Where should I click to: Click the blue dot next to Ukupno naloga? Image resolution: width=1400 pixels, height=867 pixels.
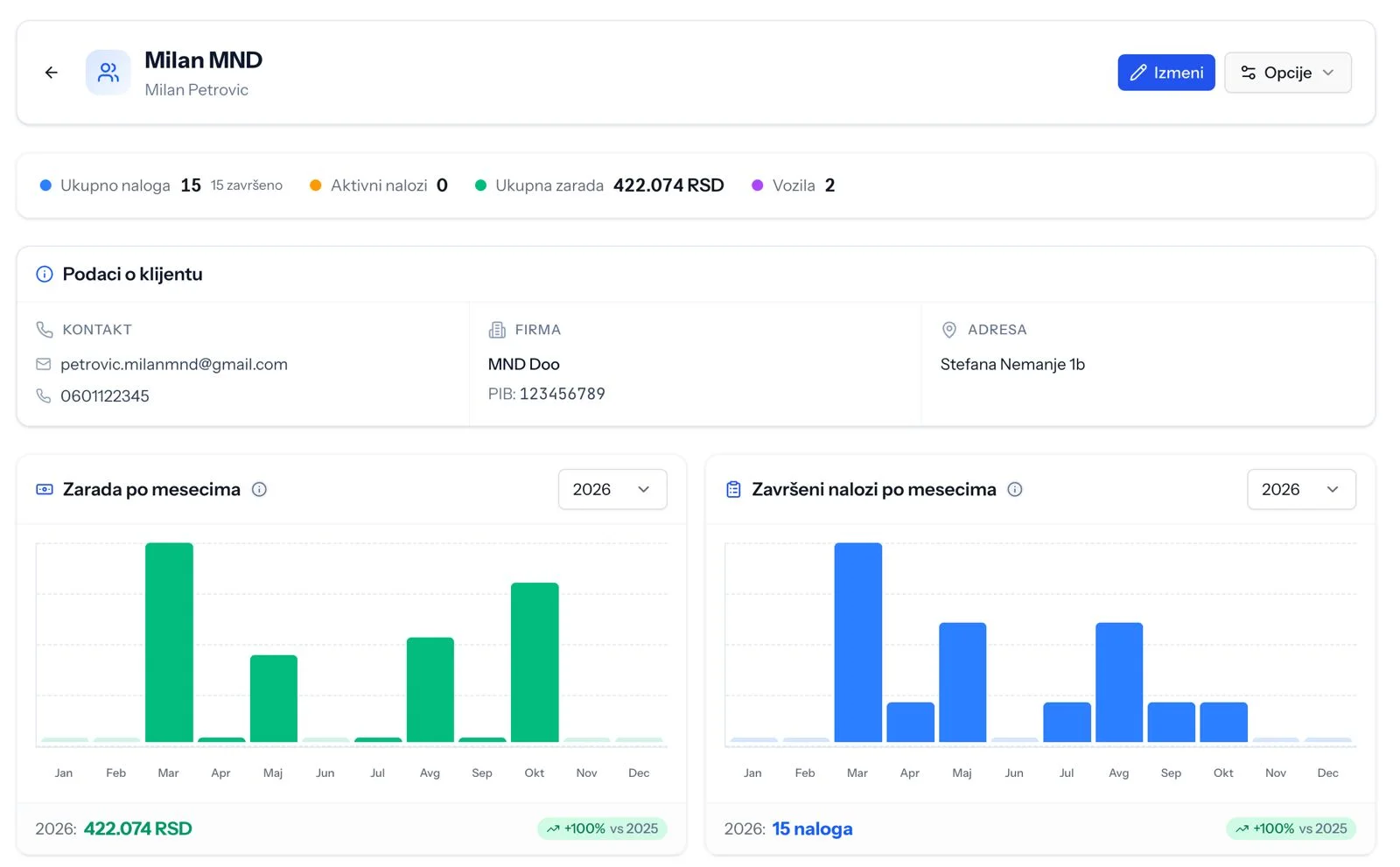[x=45, y=185]
